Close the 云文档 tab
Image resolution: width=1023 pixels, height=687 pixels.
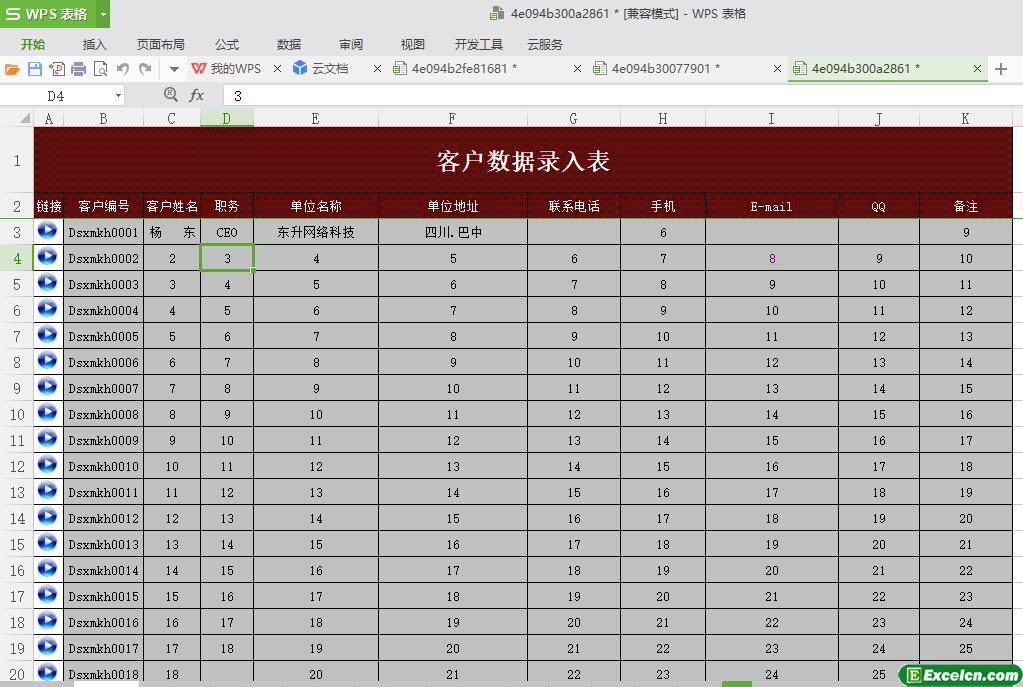point(377,69)
